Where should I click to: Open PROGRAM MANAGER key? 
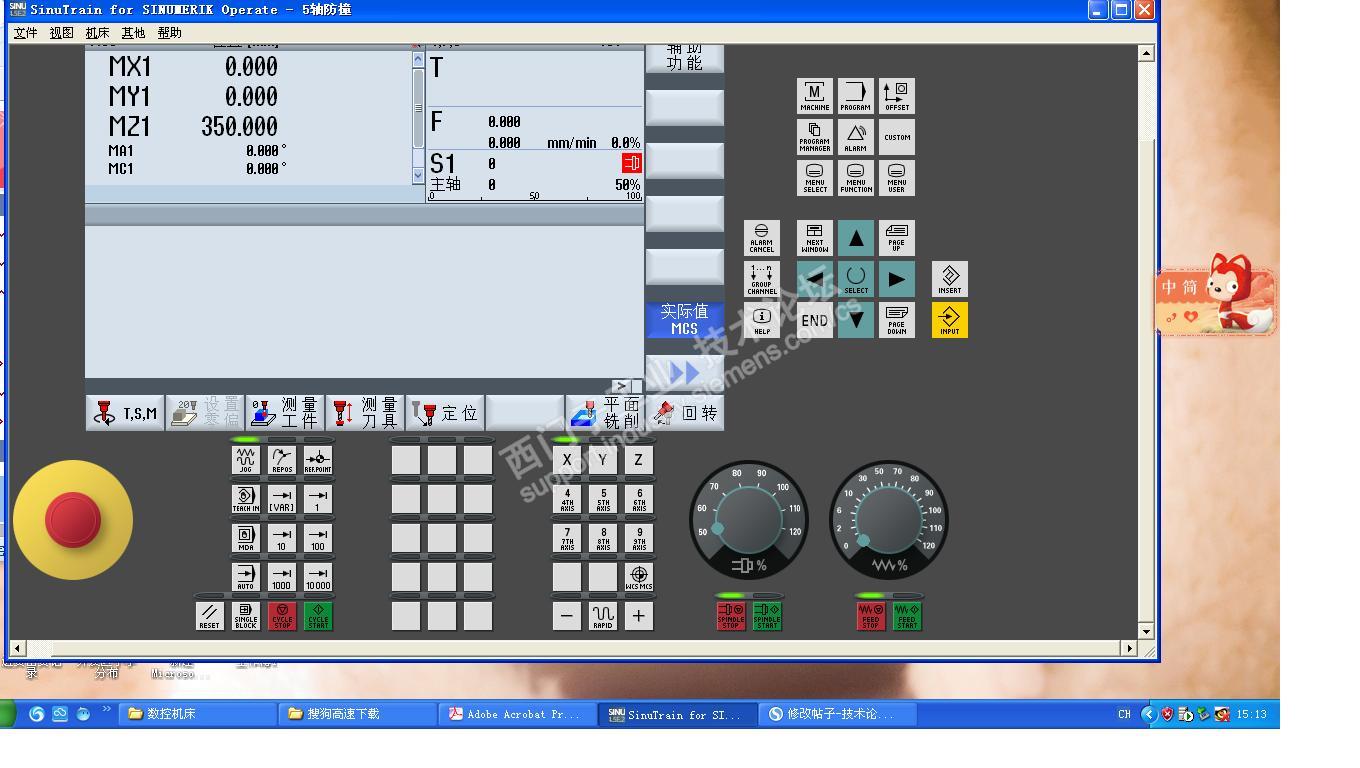pyautogui.click(x=815, y=137)
